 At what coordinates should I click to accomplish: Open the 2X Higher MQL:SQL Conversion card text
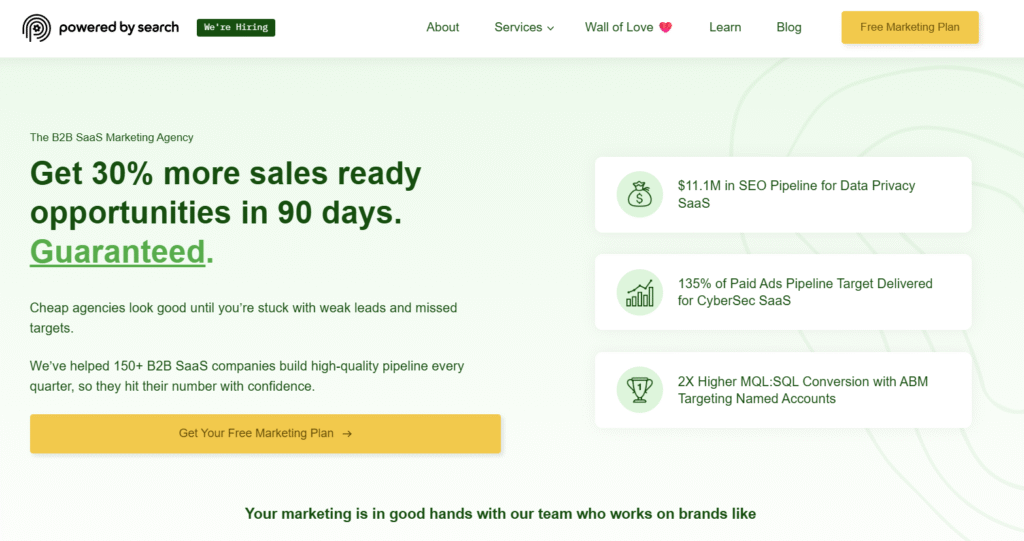[803, 390]
